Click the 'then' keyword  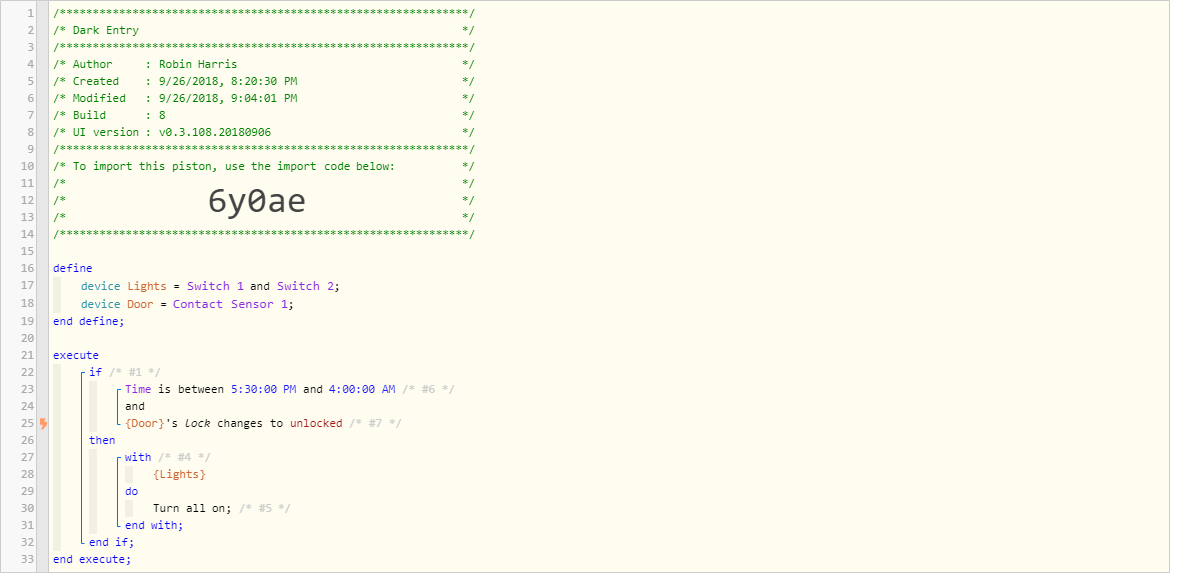[102, 440]
